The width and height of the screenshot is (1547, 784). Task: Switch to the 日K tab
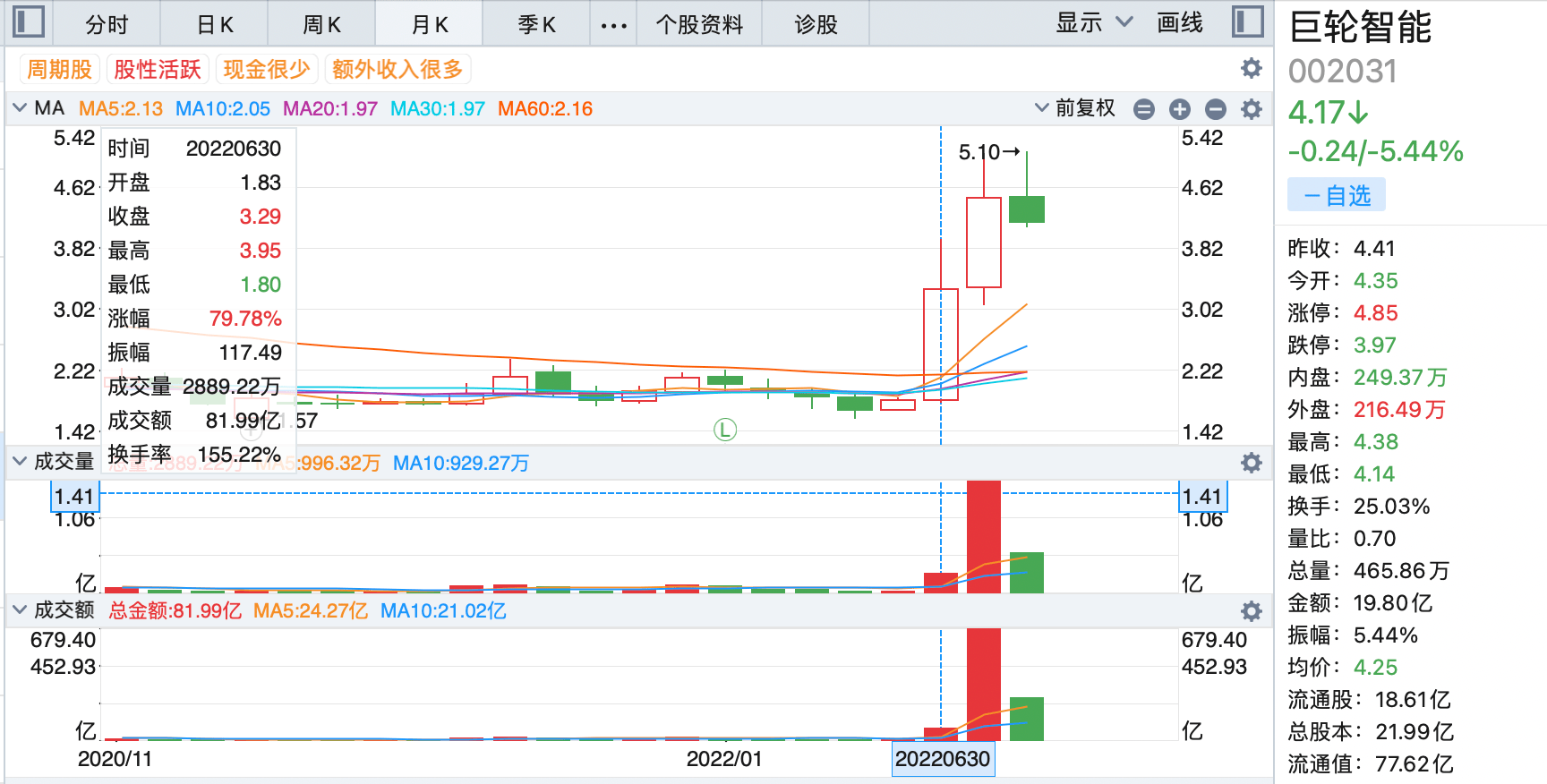pos(215,24)
